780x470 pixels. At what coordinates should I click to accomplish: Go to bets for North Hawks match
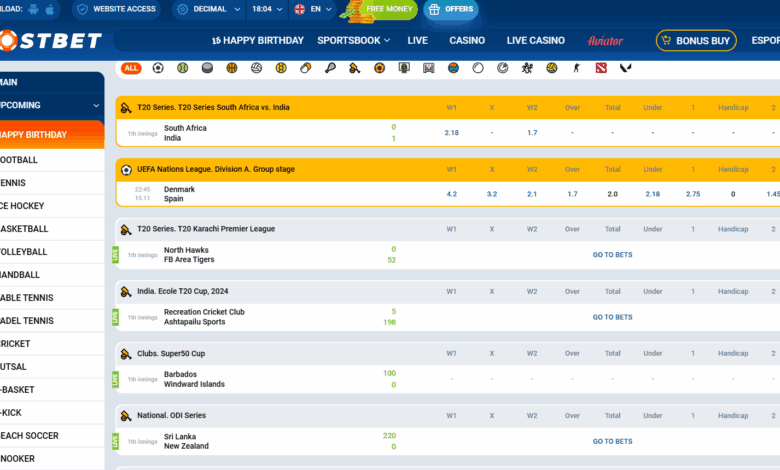(x=612, y=255)
